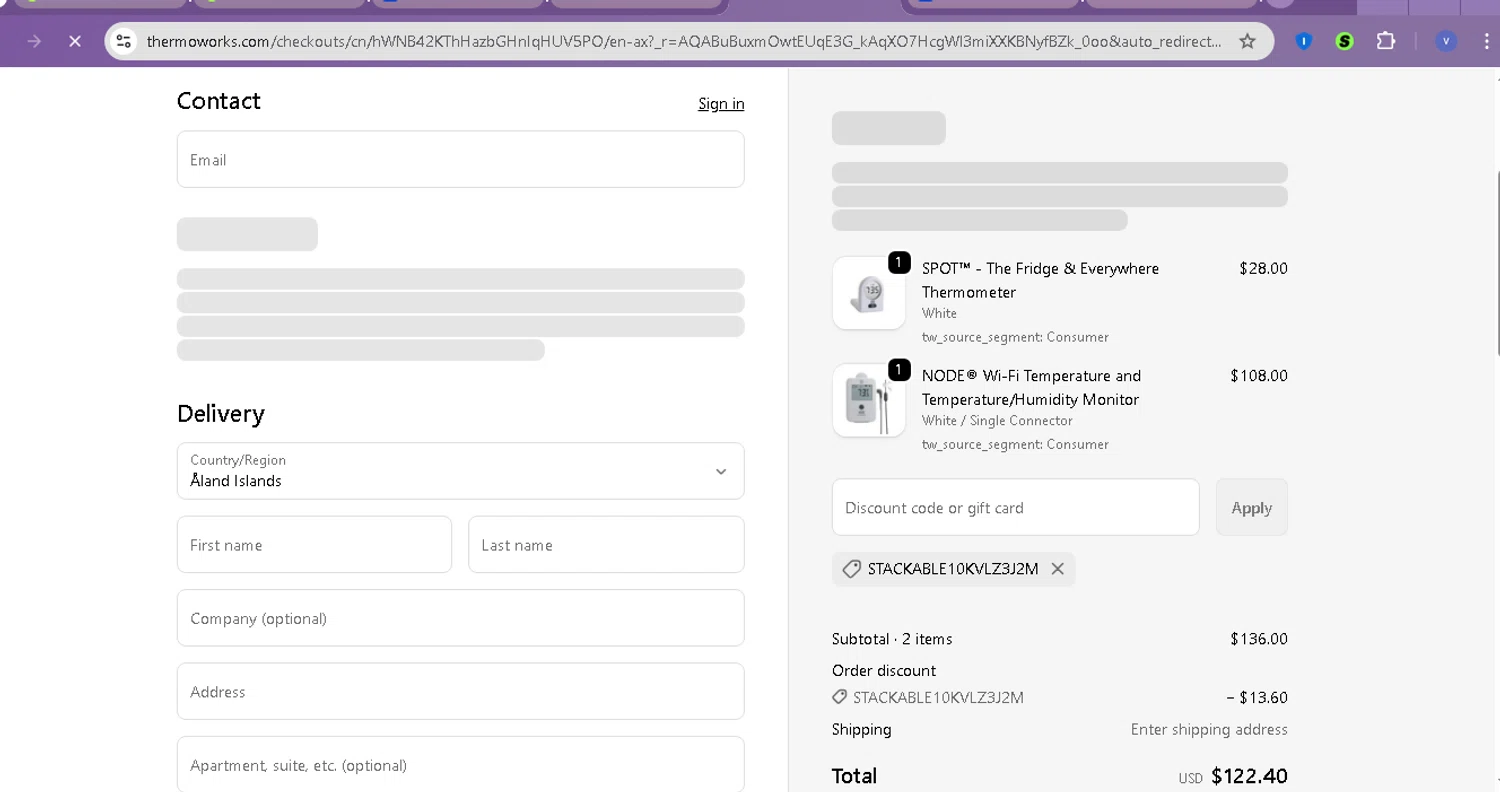Click 'Enter shipping address' text
This screenshot has height=792, width=1500.
(x=1209, y=730)
